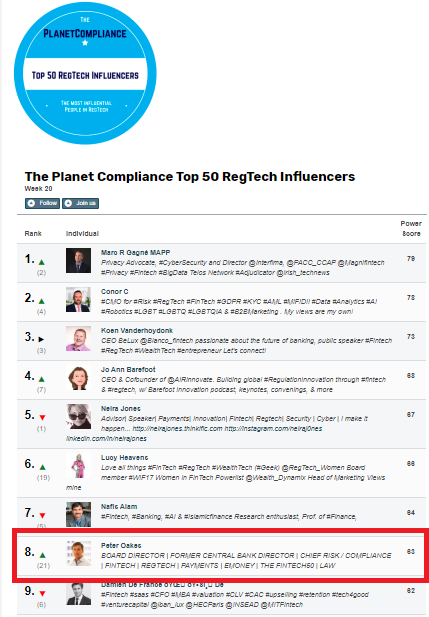
Task: Click the green up arrow beside rank 1
Action: point(42,262)
